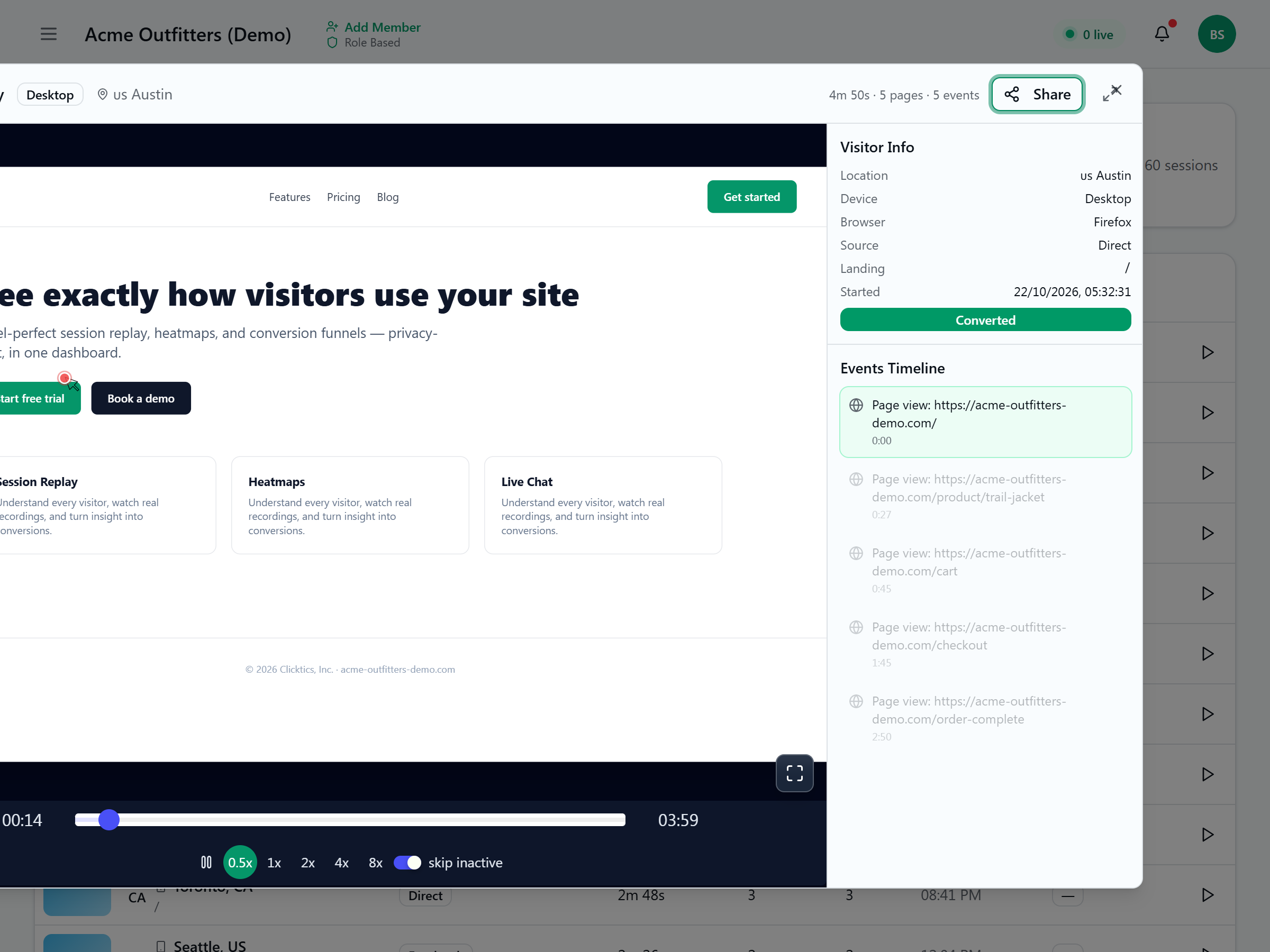Screen dimensions: 1270x952
Task: Click the Converted status badge
Action: (985, 319)
